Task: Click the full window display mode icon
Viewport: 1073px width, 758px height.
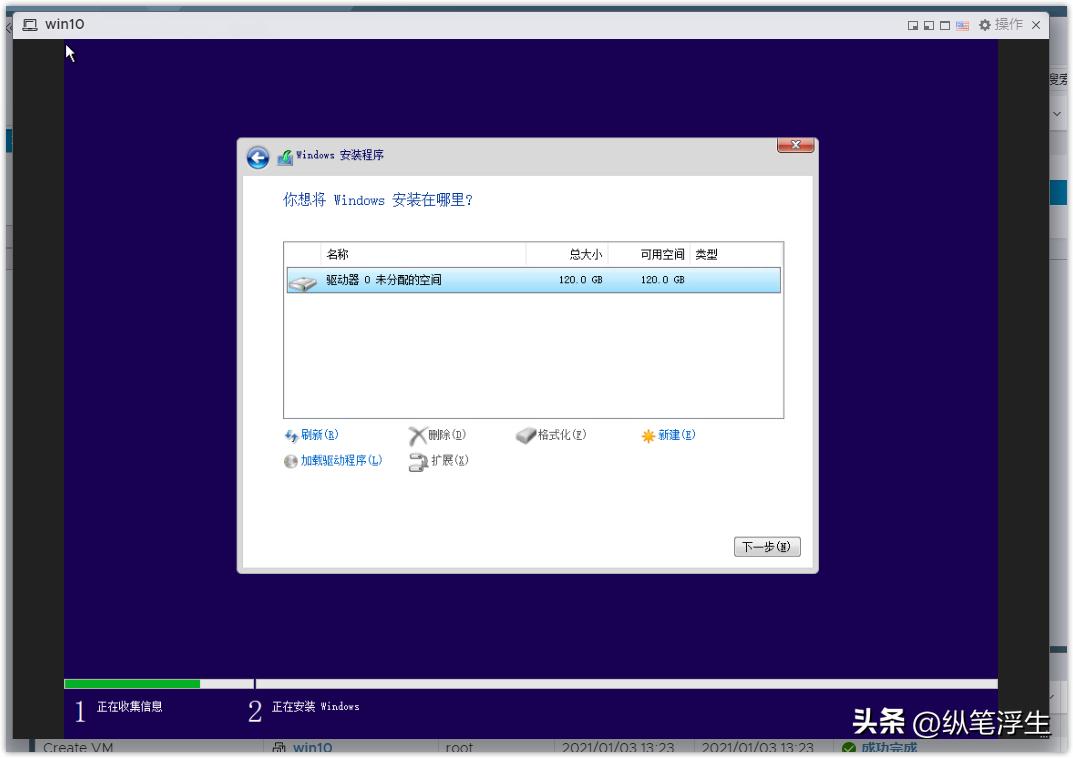Action: tap(945, 25)
